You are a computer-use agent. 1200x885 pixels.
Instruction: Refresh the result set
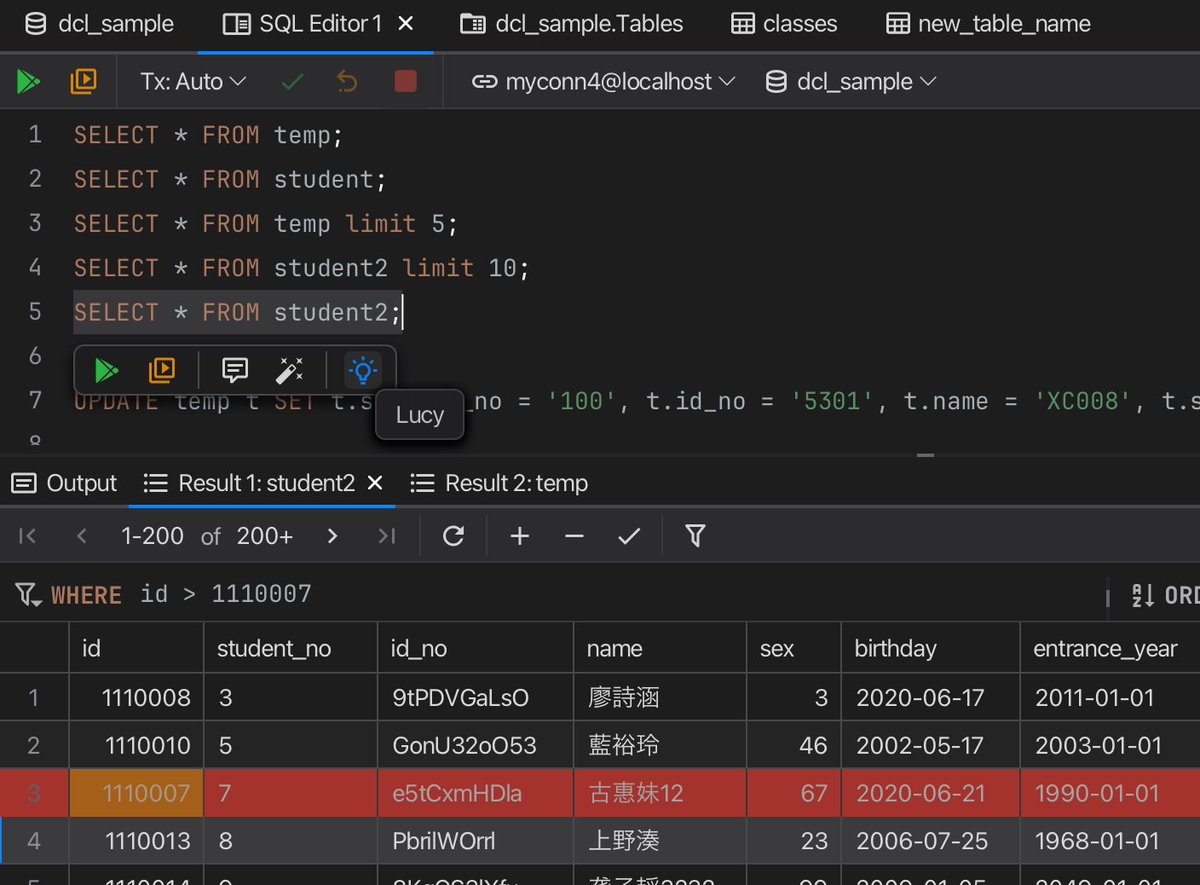tap(453, 537)
